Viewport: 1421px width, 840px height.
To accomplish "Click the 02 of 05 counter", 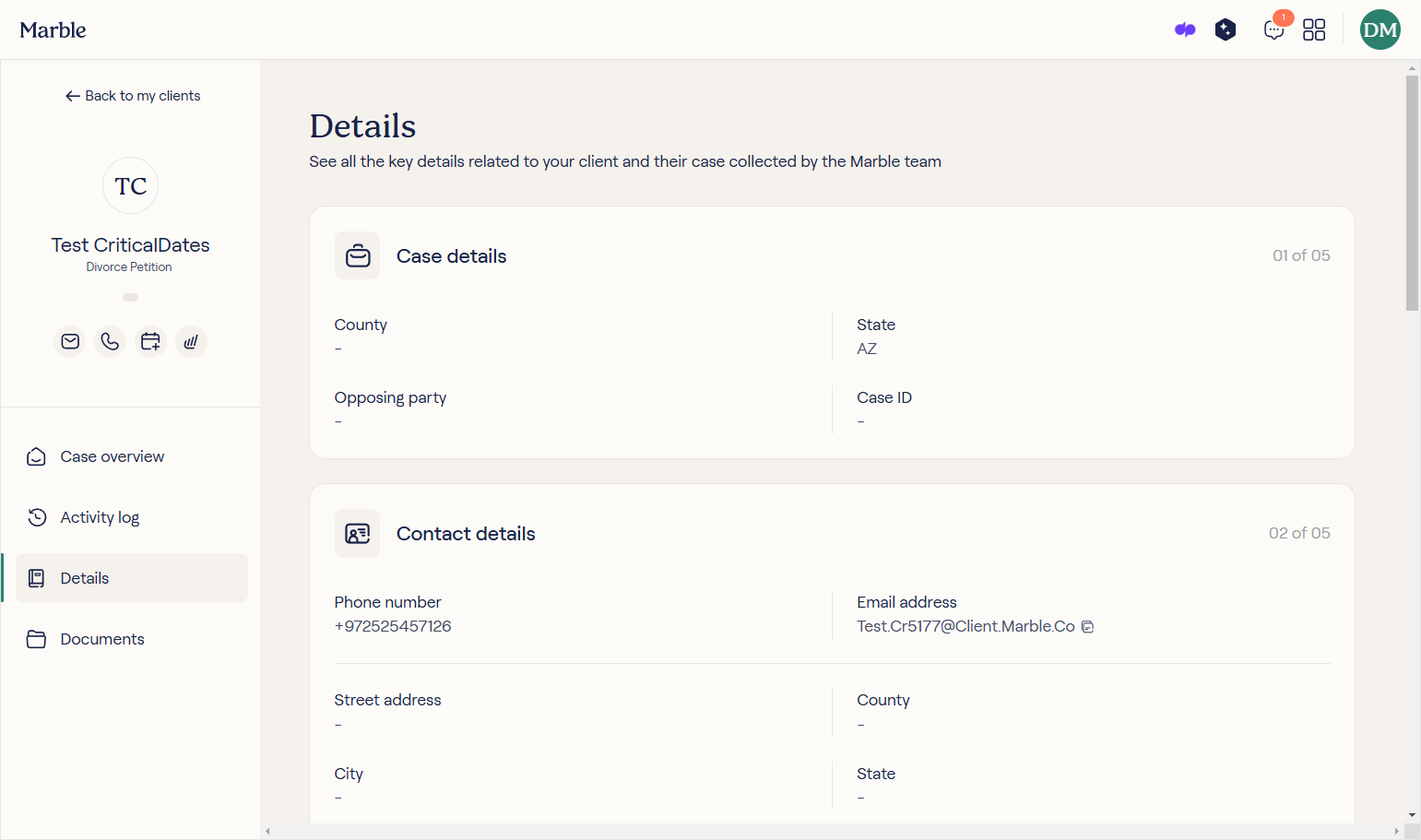I will (1299, 533).
